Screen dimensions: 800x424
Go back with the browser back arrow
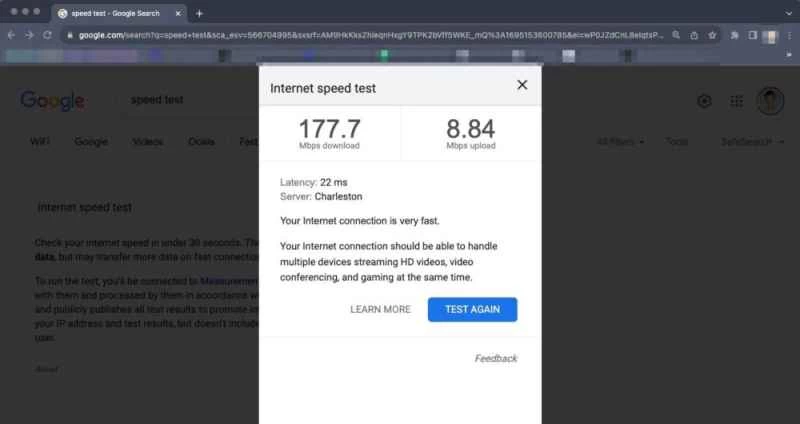coord(11,35)
